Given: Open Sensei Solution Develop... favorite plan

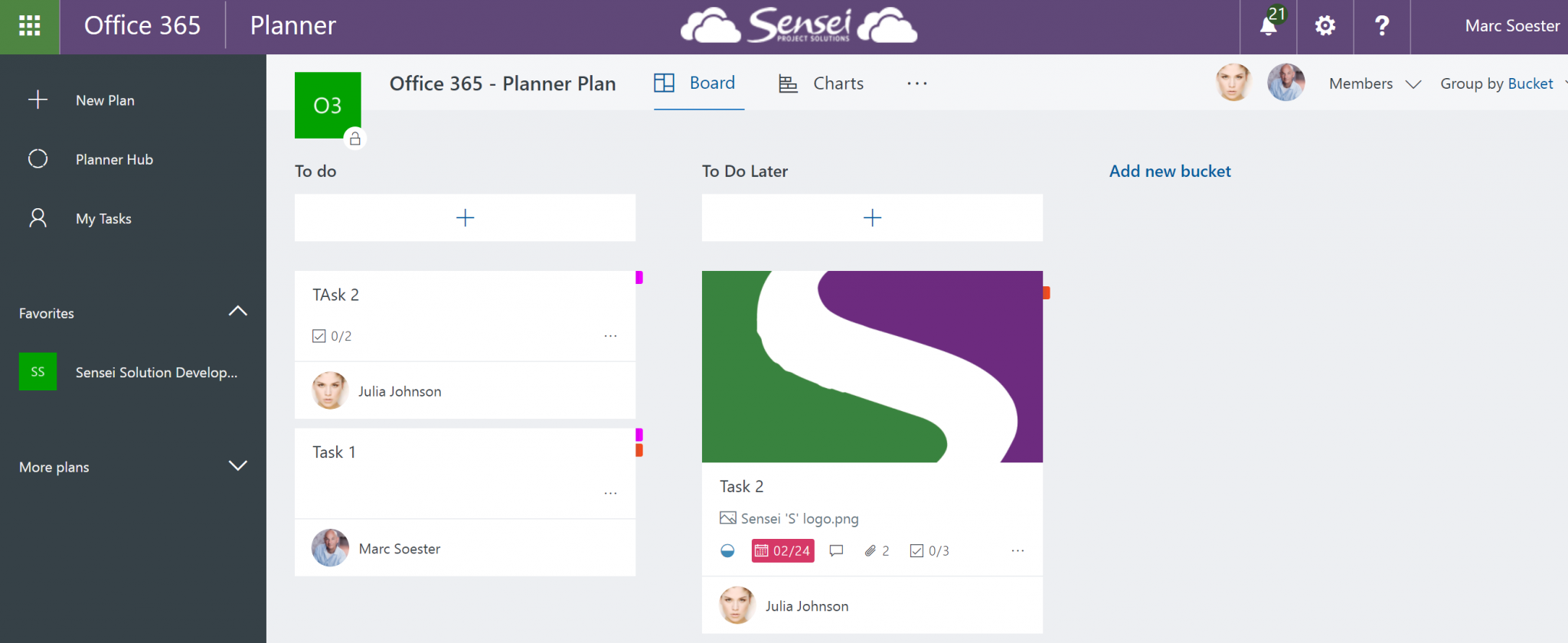Looking at the screenshot, I should [156, 372].
